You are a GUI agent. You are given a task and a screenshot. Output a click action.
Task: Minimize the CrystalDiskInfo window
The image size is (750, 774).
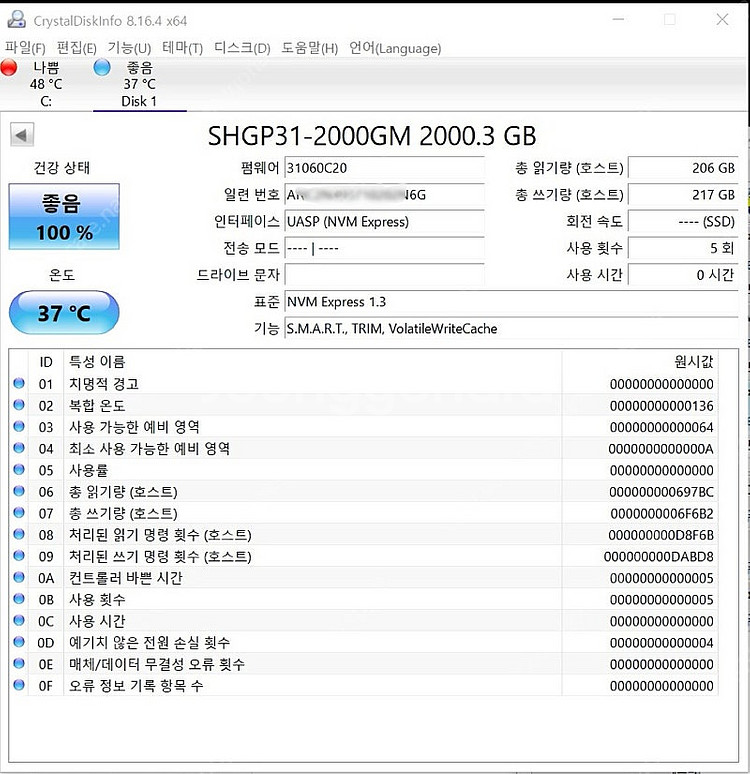[618, 20]
